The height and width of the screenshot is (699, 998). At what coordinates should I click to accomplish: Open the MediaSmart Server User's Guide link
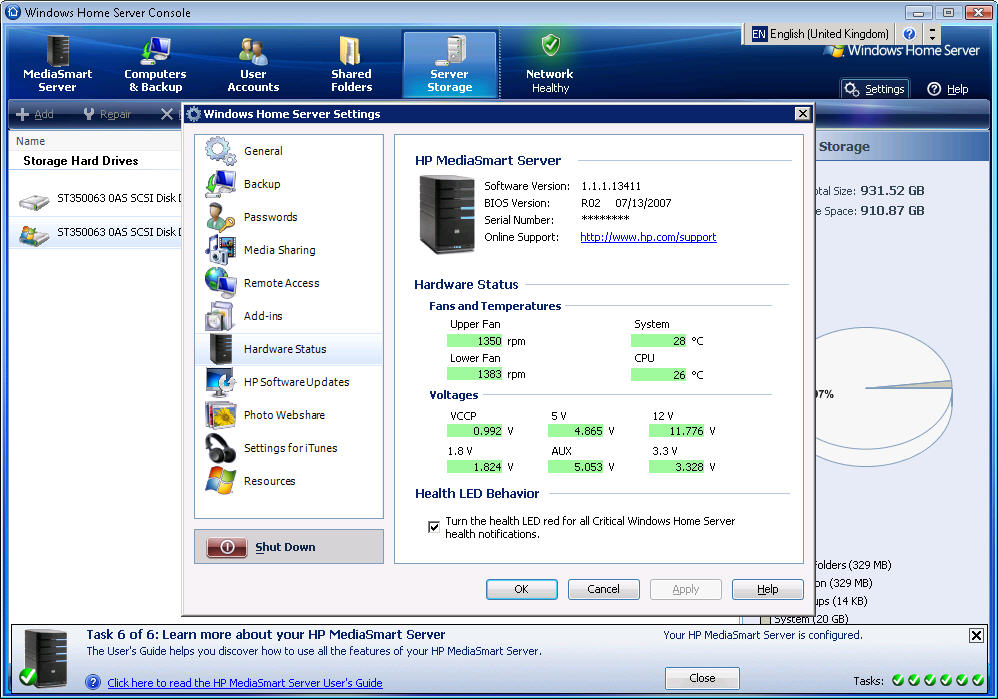tap(245, 683)
